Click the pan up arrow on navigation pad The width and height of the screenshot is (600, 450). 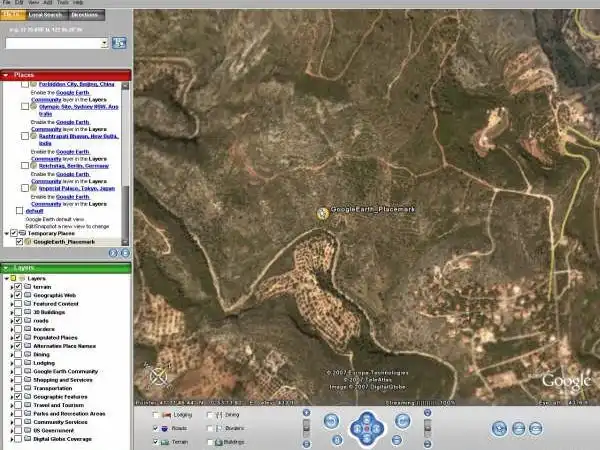point(367,419)
